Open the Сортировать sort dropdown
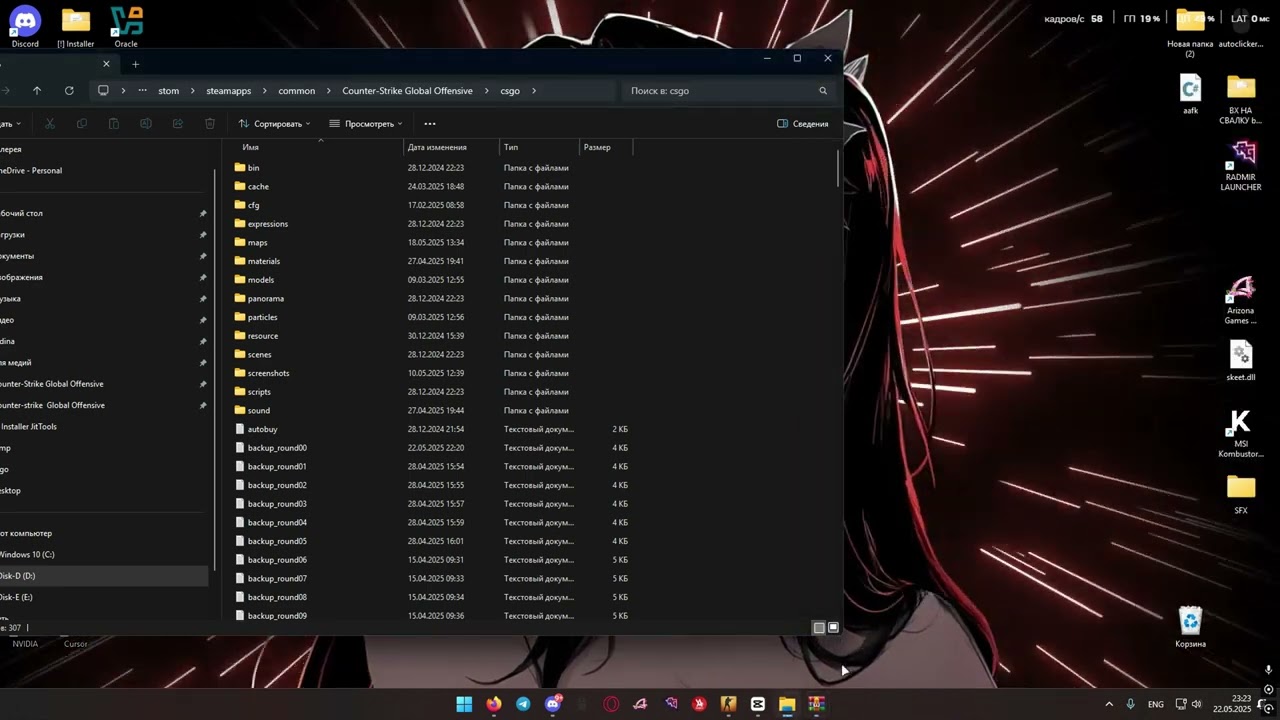 tap(275, 124)
